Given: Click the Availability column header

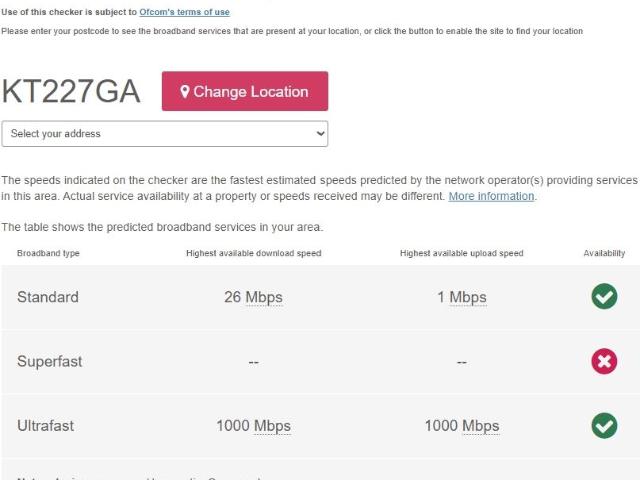Looking at the screenshot, I should (604, 254).
